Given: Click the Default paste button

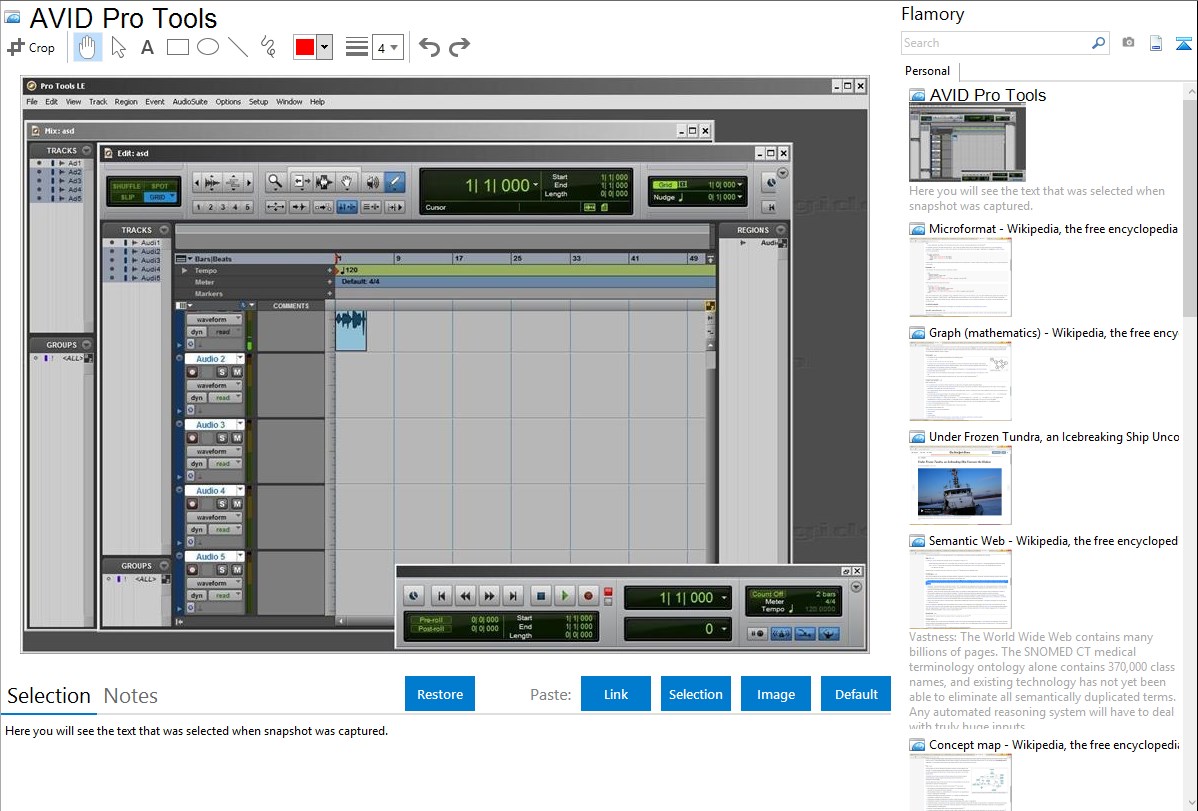Looking at the screenshot, I should pyautogui.click(x=856, y=694).
